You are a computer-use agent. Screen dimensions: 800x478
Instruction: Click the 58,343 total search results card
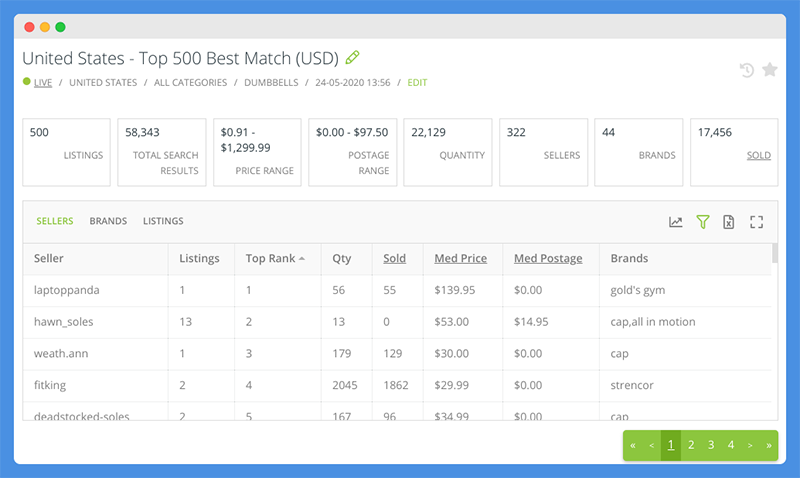[x=162, y=152]
